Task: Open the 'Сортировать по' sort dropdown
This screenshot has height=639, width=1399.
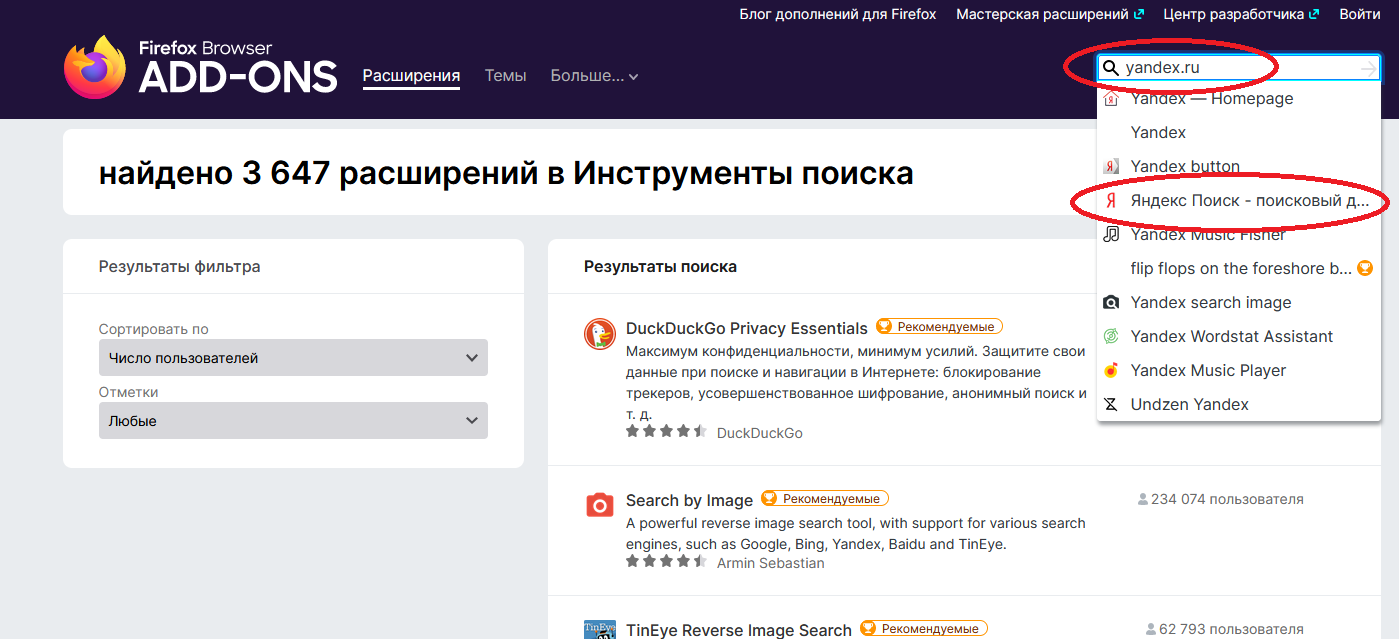Action: pos(293,358)
